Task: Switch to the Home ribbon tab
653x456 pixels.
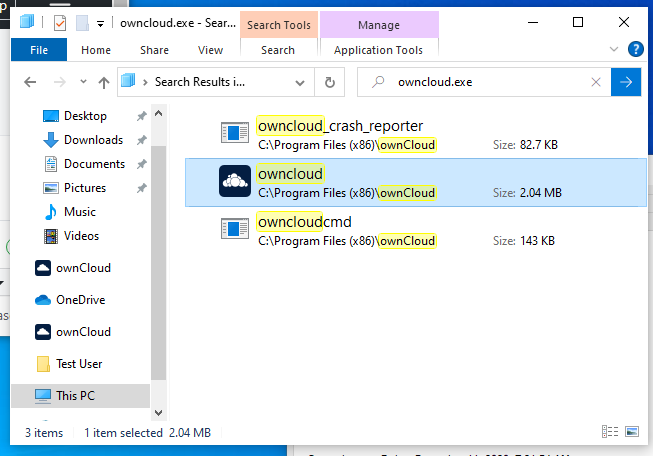Action: coord(96,50)
